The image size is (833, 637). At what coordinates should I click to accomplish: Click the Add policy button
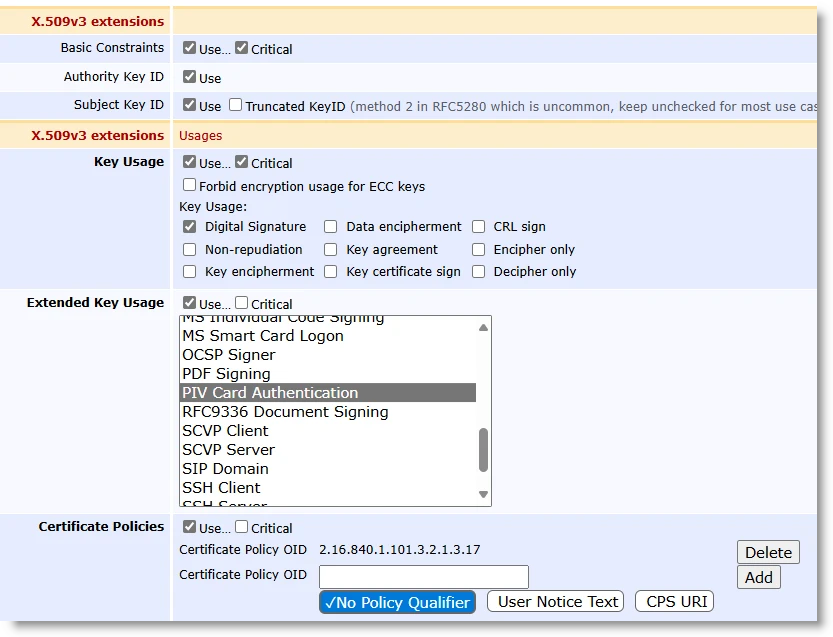pyautogui.click(x=759, y=577)
